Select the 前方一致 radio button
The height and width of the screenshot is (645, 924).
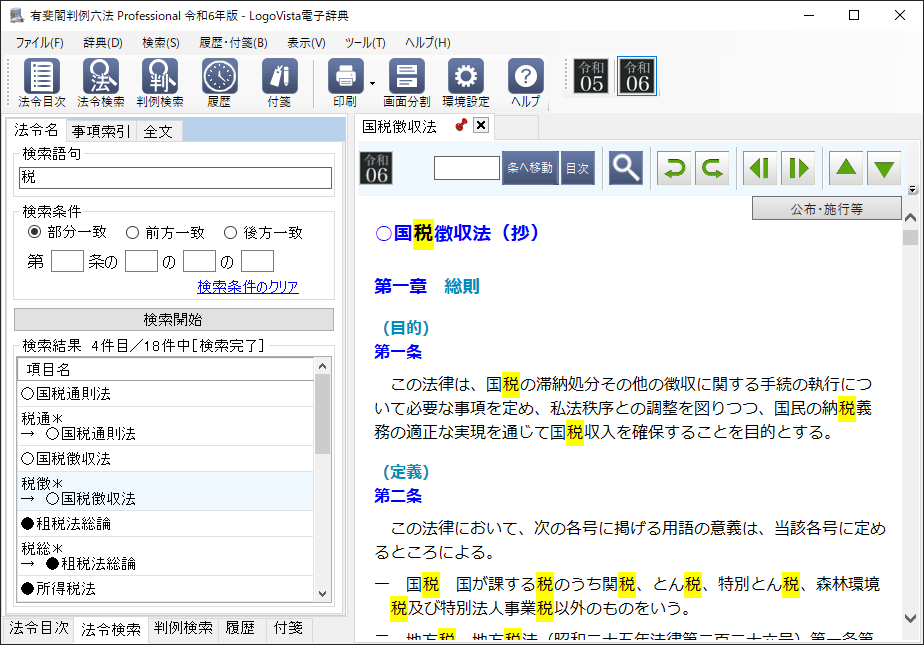click(132, 233)
